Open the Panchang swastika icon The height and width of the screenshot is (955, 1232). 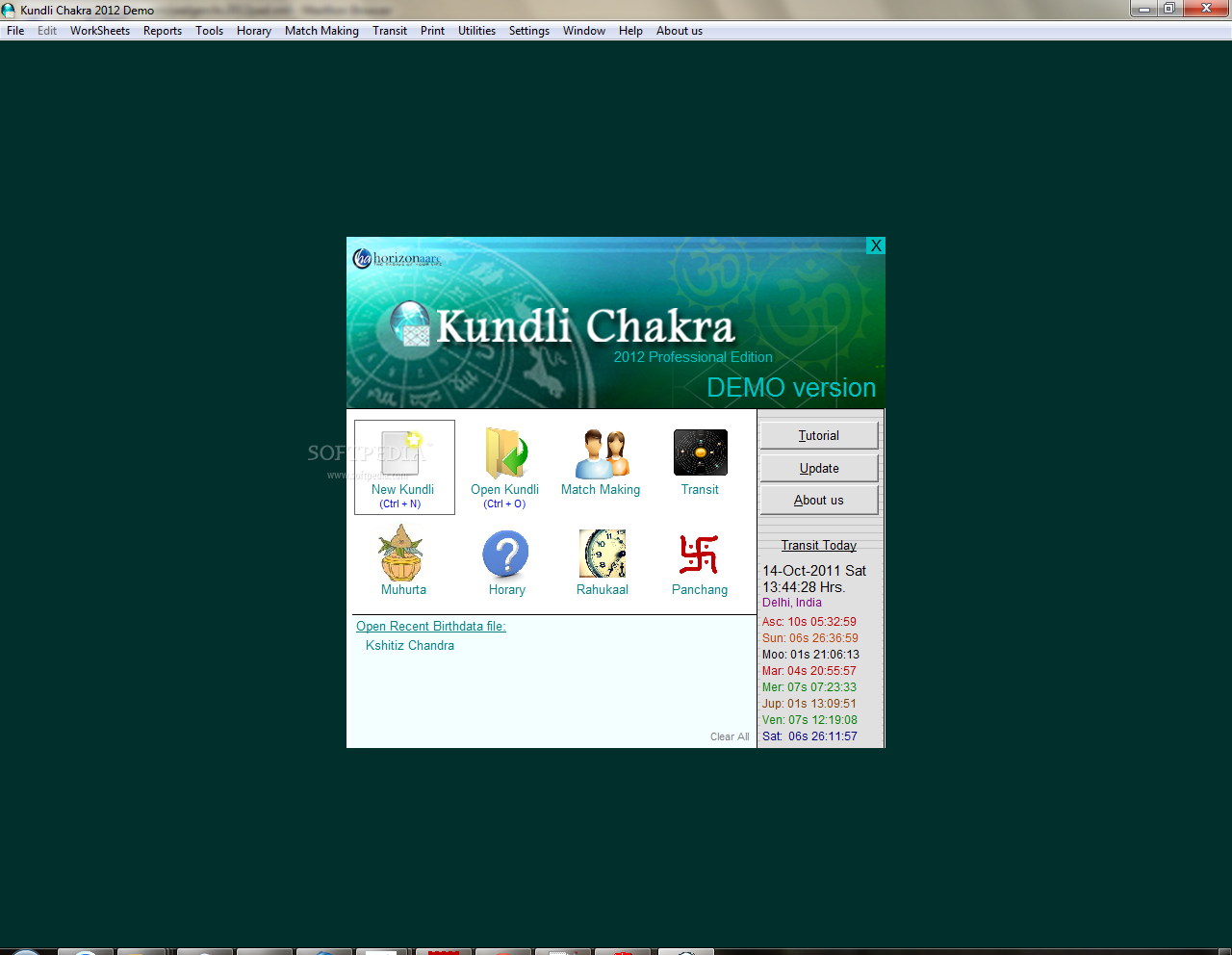[x=700, y=555]
